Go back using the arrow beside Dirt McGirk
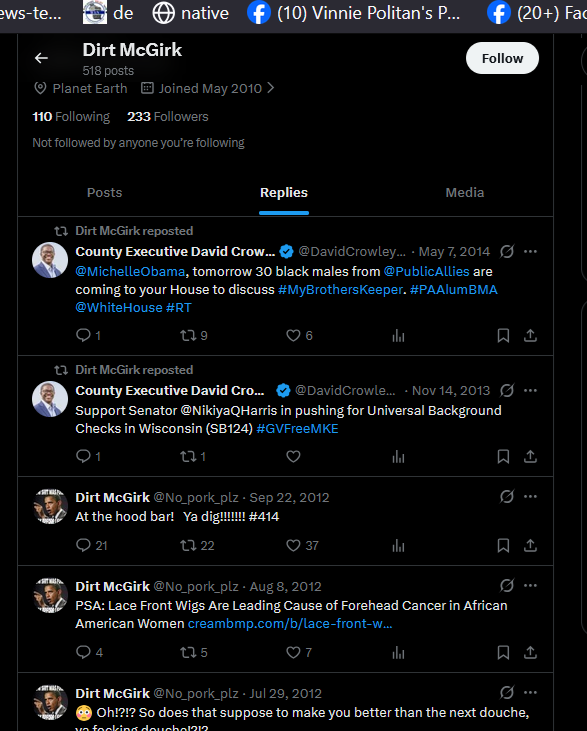587x731 pixels. click(41, 58)
